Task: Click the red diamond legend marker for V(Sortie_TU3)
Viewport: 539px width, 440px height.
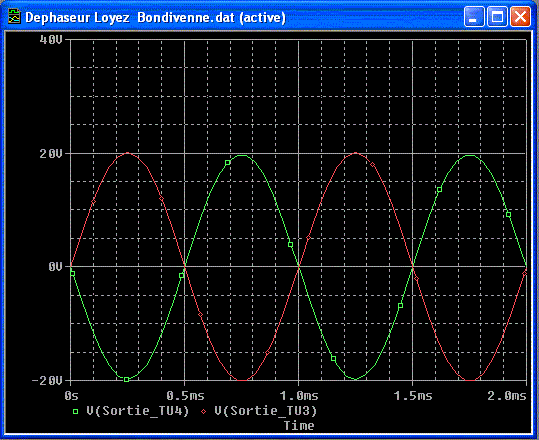Action: coord(204,411)
